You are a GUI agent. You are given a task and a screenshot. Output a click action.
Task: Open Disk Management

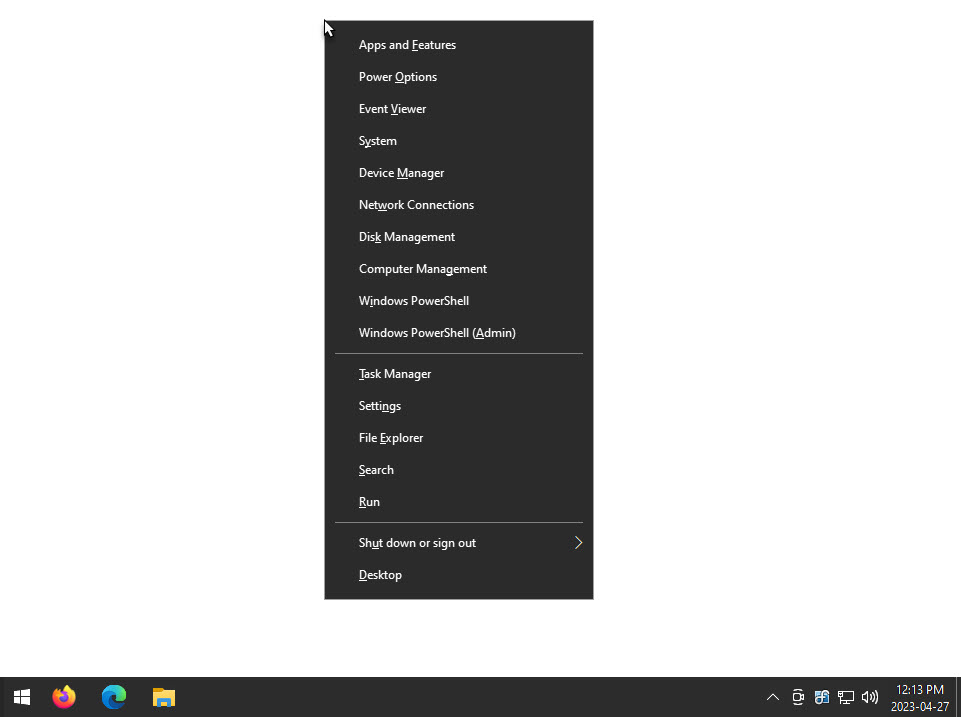406,237
